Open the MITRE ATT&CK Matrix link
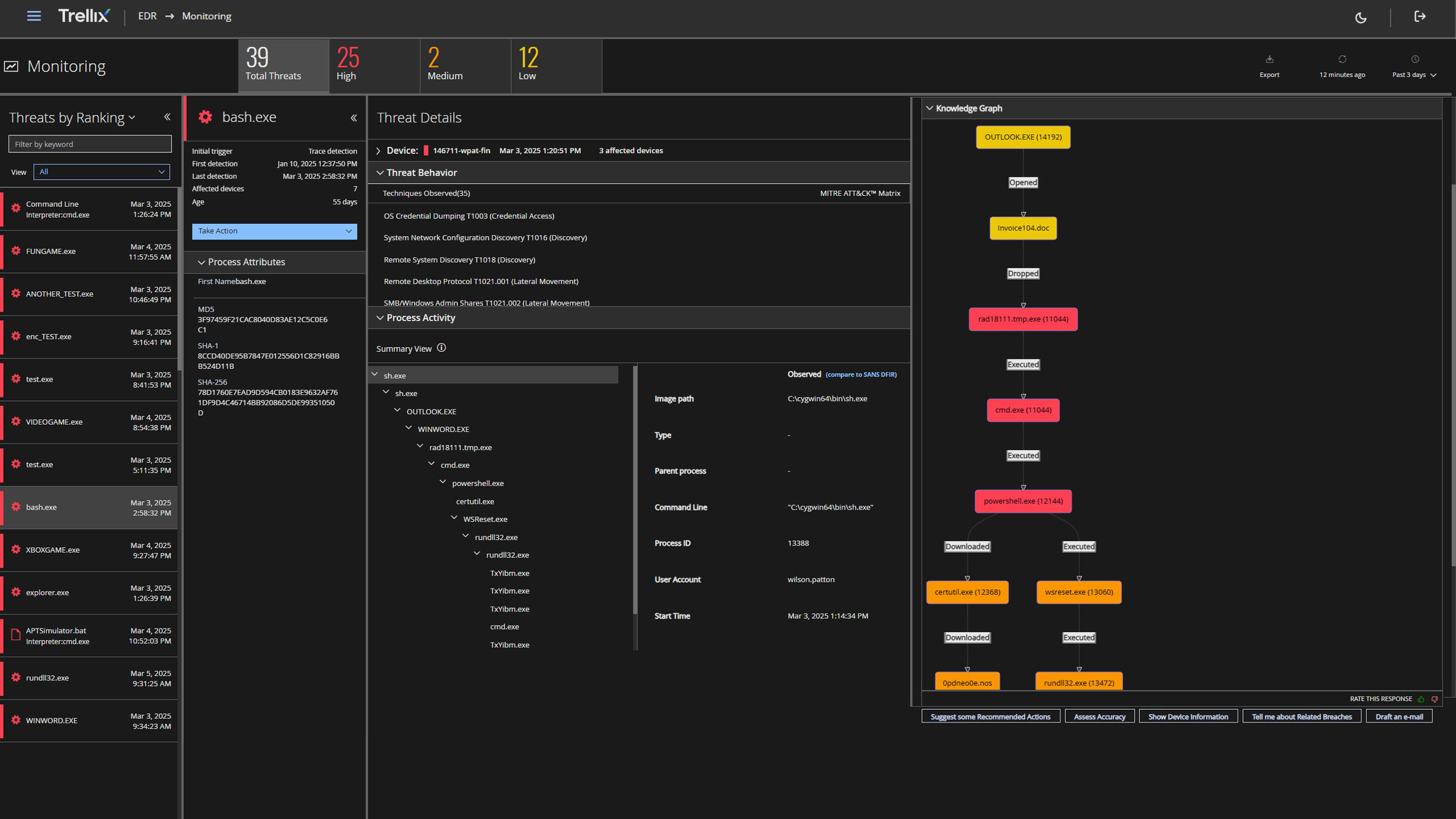Image resolution: width=1456 pixels, height=819 pixels. pos(860,194)
